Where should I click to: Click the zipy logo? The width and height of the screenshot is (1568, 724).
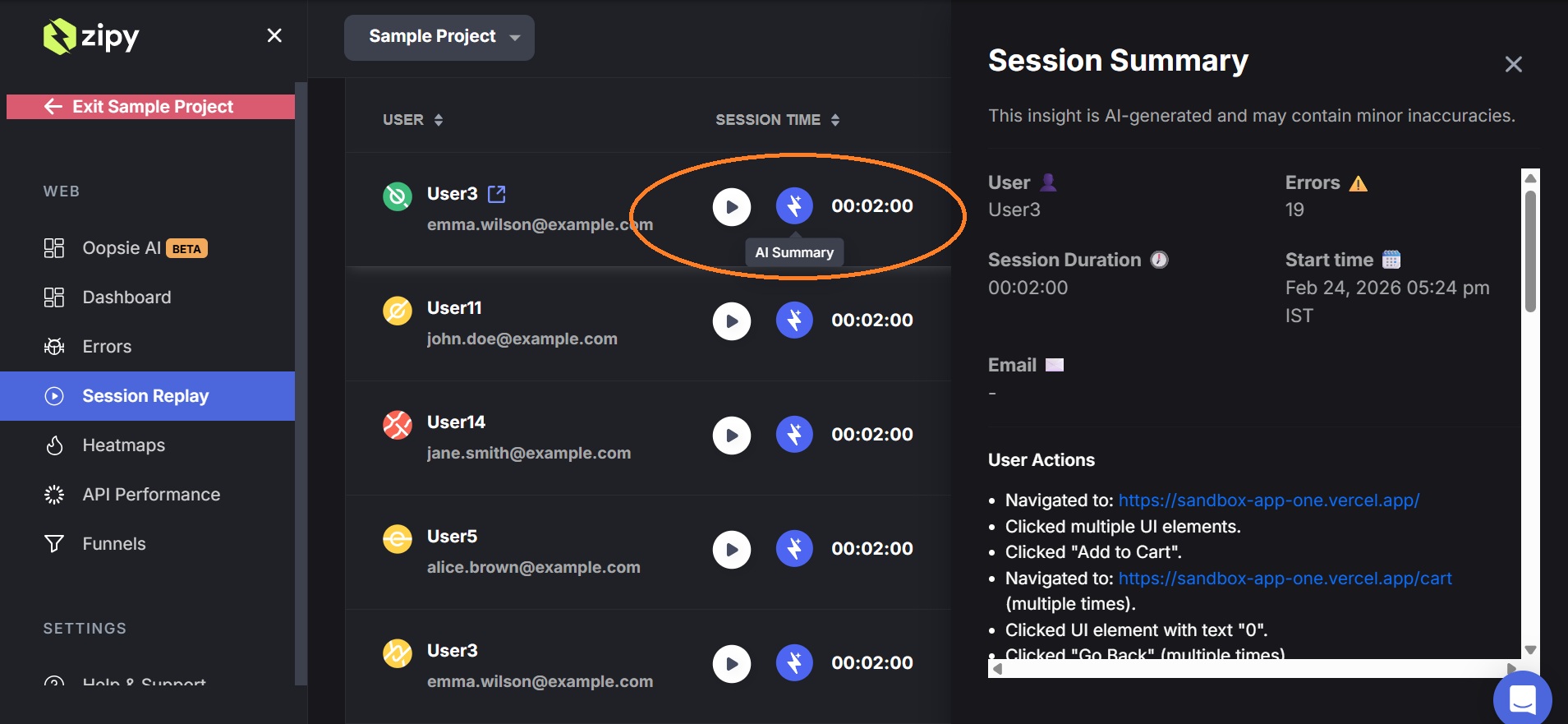click(x=91, y=36)
